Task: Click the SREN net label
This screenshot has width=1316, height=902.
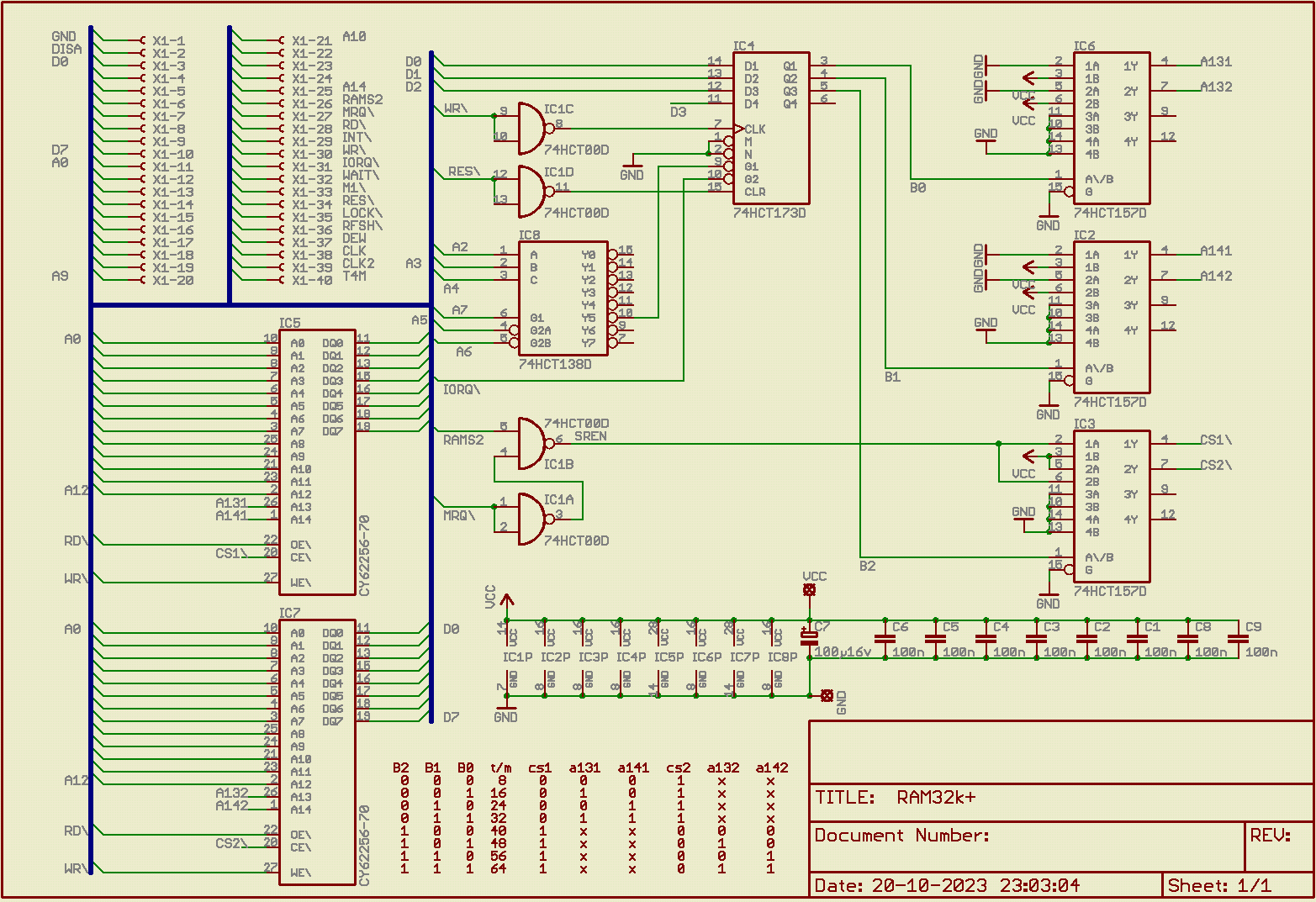Action: 590,436
